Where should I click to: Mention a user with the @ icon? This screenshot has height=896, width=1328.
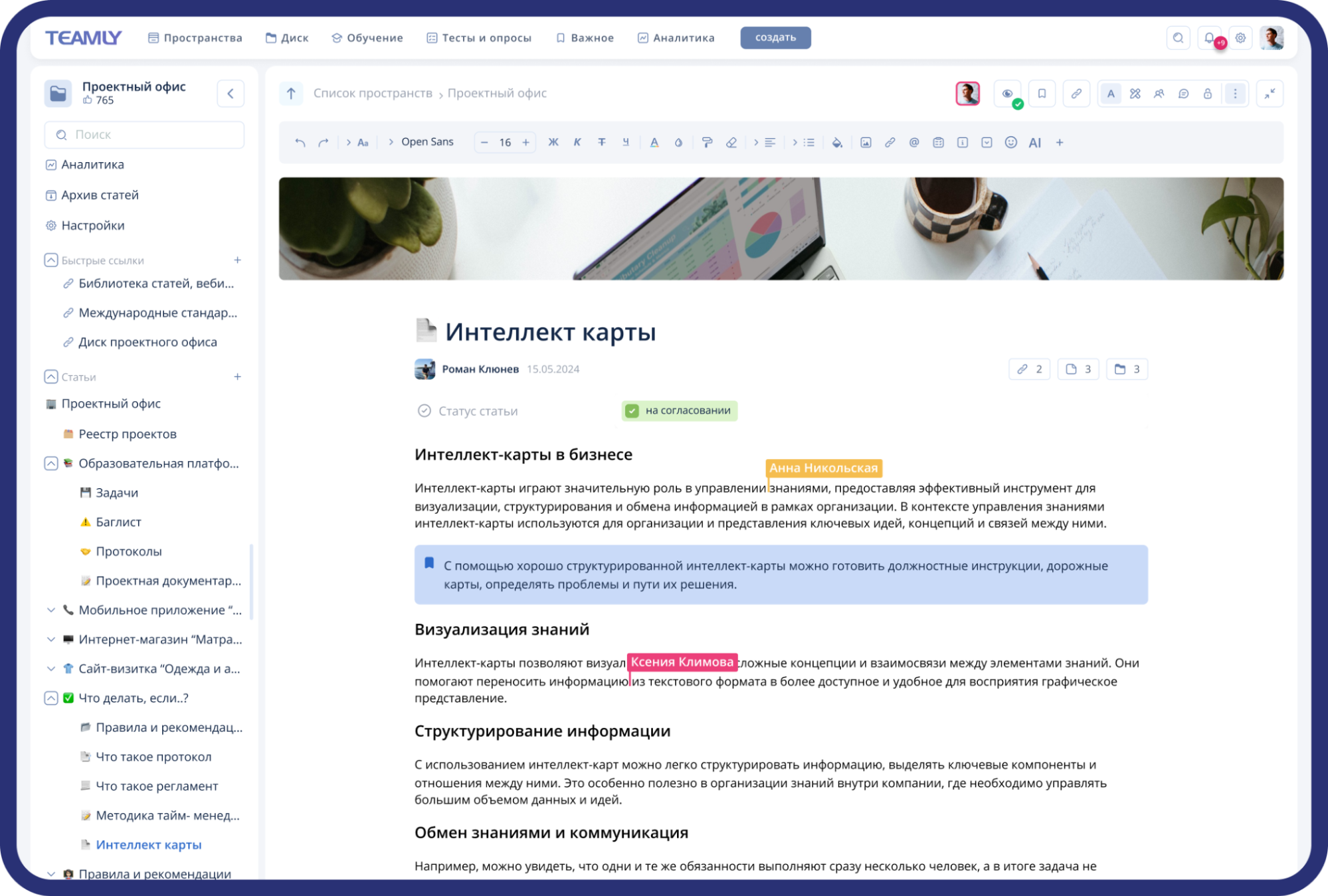pyautogui.click(x=914, y=141)
